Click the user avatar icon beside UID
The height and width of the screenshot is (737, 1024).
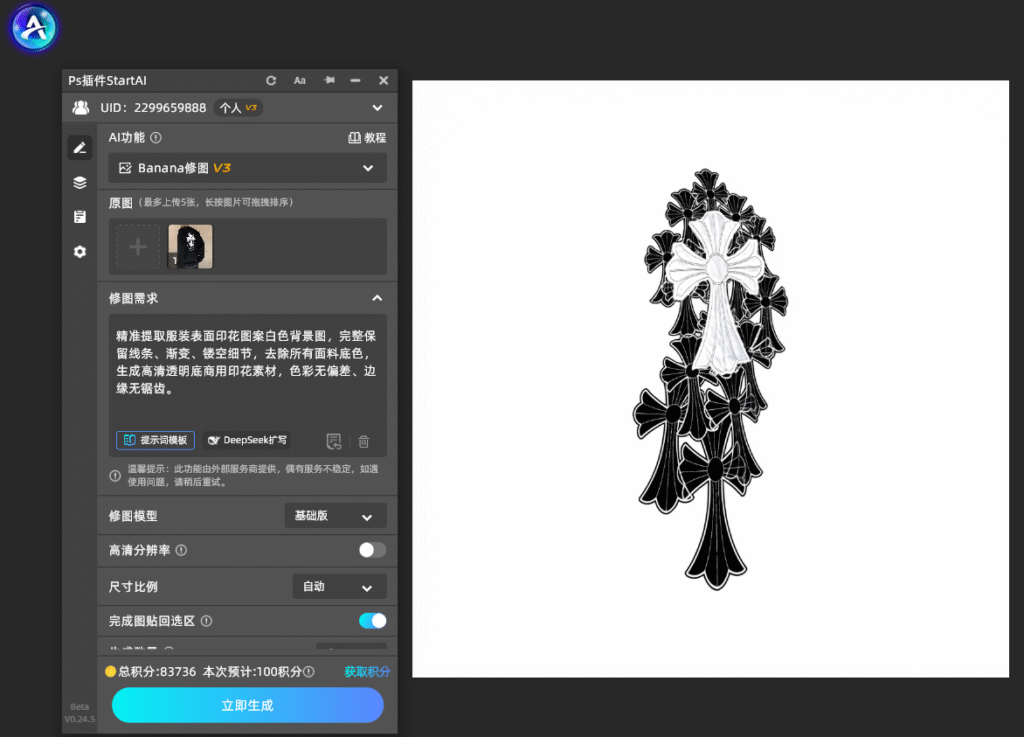click(81, 108)
